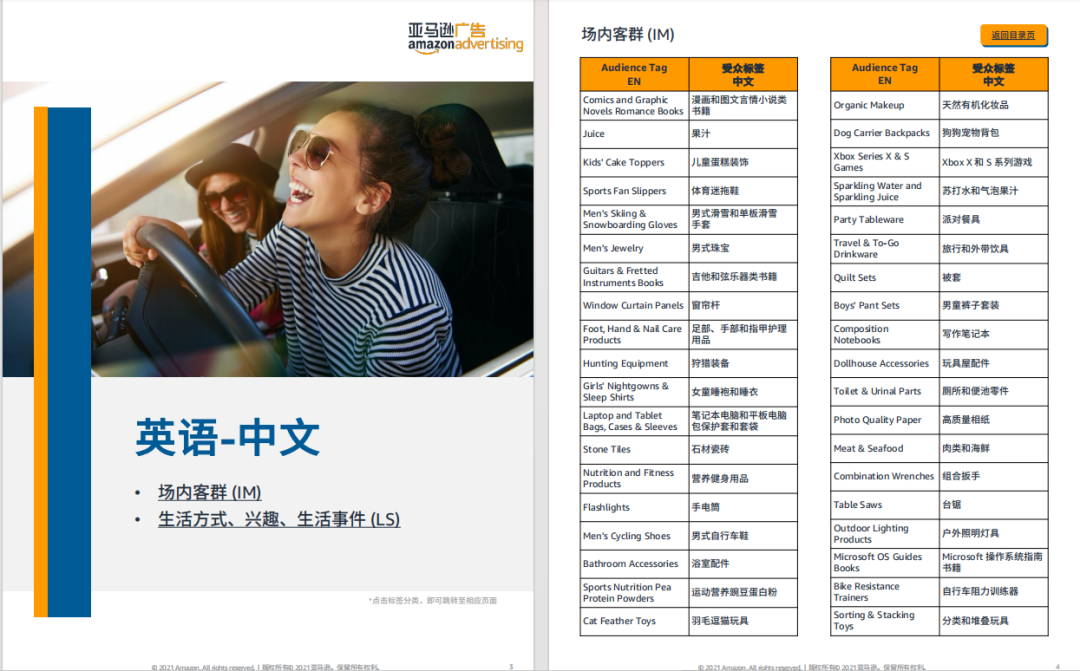Select the Audience Tag EN header cell
1080x671 pixels.
coord(632,74)
